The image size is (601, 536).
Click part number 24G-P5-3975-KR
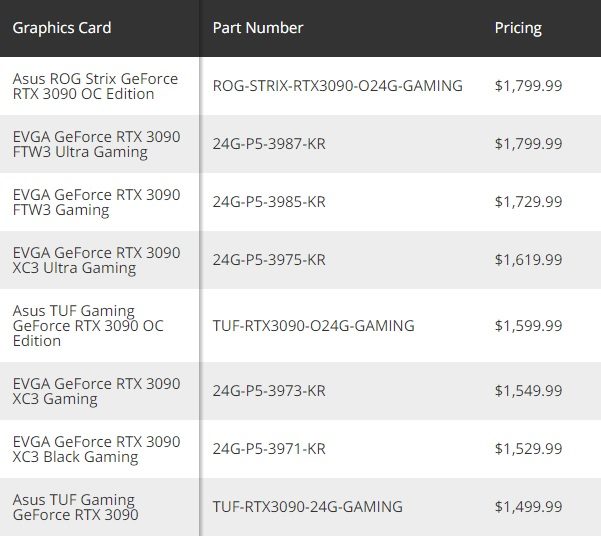click(x=269, y=260)
